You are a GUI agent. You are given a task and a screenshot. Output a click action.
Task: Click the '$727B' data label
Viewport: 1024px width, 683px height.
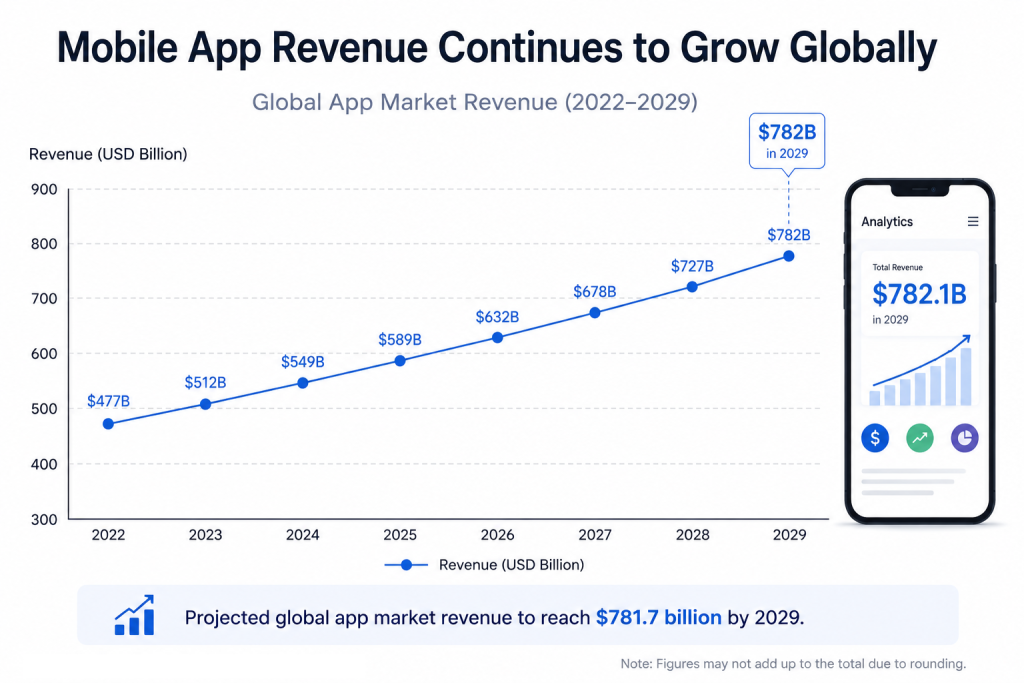coord(692,266)
